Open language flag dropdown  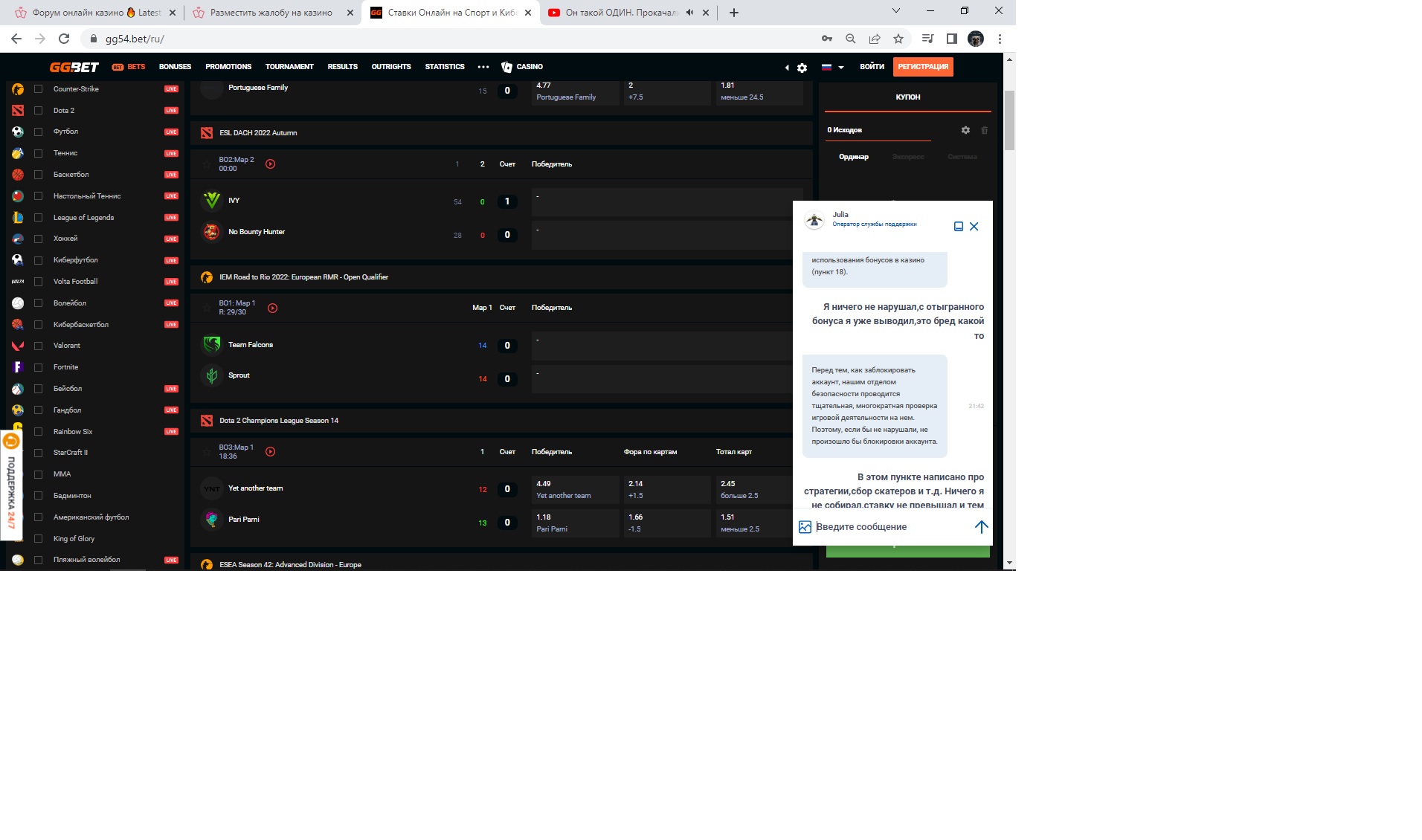(x=832, y=67)
